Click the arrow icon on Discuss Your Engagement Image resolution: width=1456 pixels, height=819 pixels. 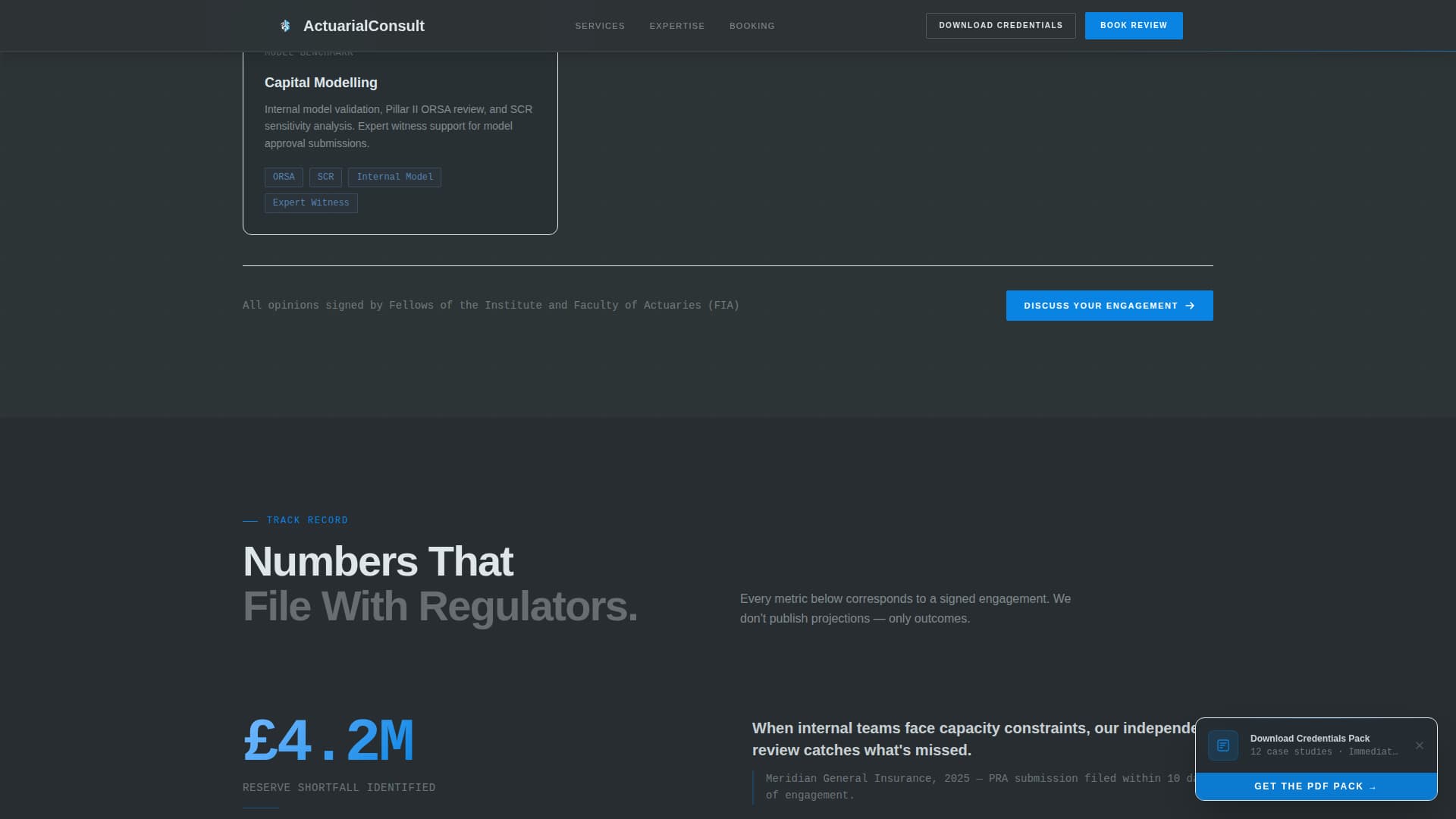1189,306
